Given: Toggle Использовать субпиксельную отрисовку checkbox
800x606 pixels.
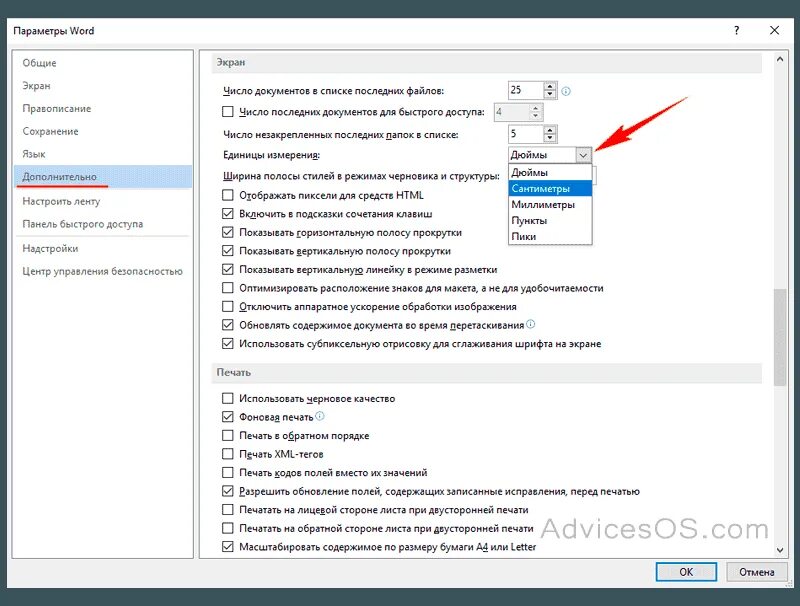Looking at the screenshot, I should point(228,343).
